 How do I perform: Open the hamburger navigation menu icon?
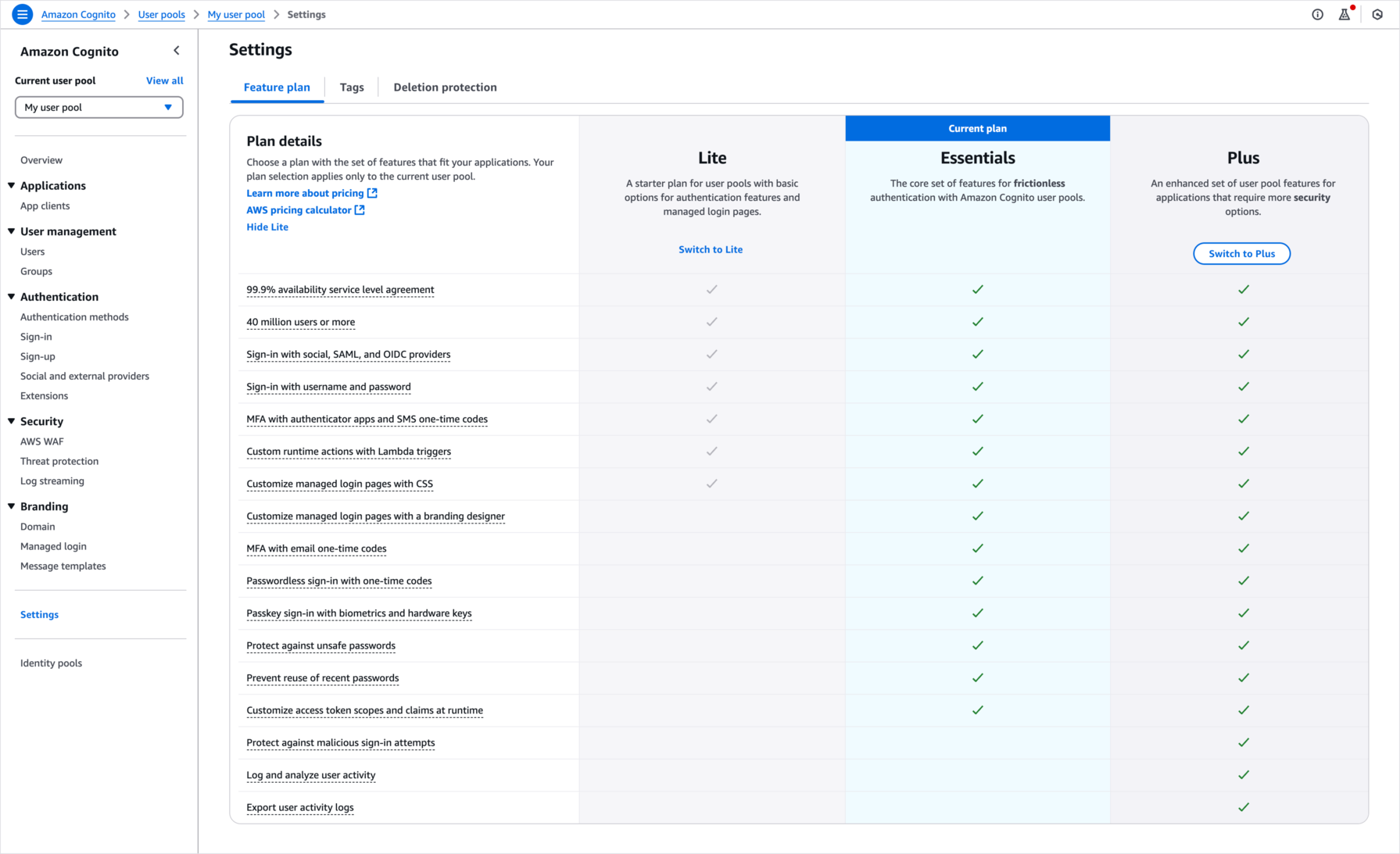[x=22, y=14]
